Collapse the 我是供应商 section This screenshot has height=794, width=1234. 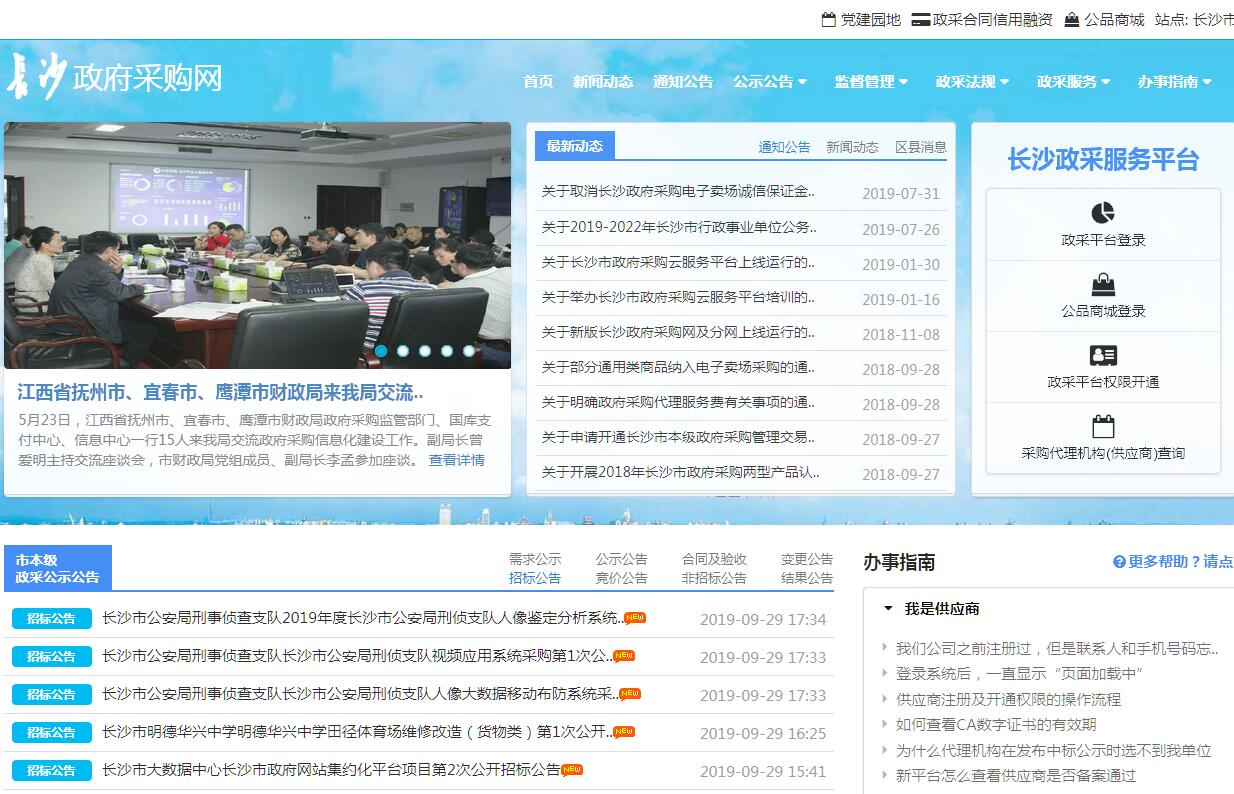888,608
